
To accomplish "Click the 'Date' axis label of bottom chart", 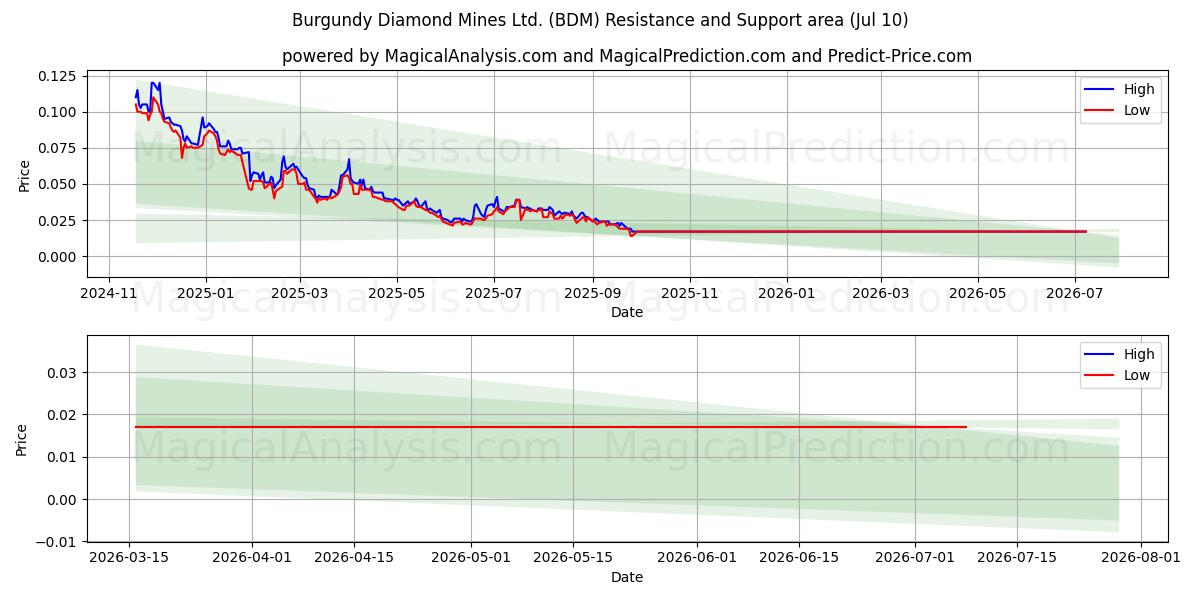I will 627,578.
